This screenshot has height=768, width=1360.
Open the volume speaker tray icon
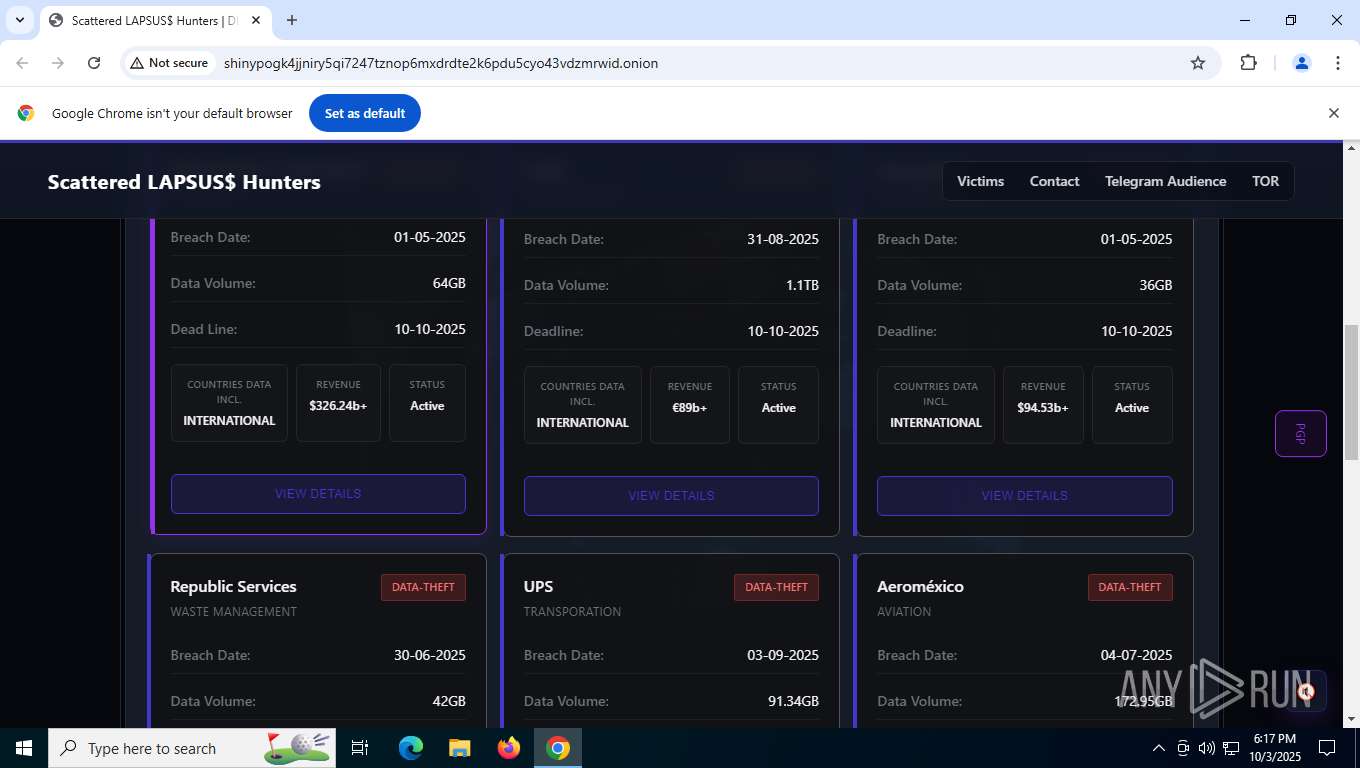(1207, 748)
